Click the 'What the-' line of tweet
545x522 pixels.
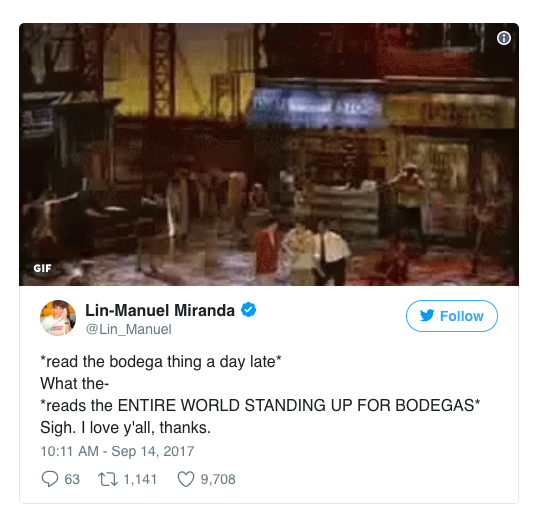(75, 384)
